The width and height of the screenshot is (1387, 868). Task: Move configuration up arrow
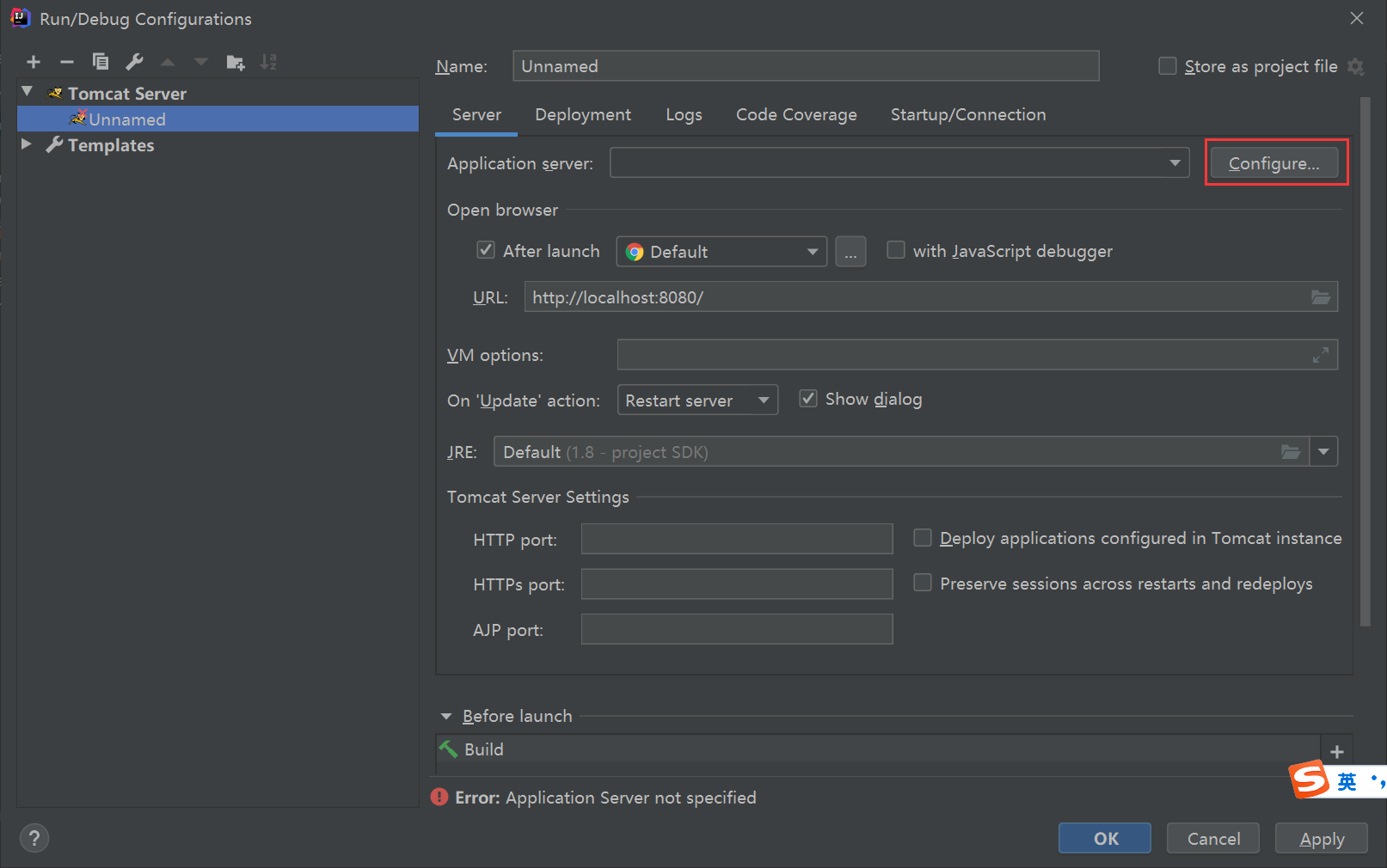[168, 62]
